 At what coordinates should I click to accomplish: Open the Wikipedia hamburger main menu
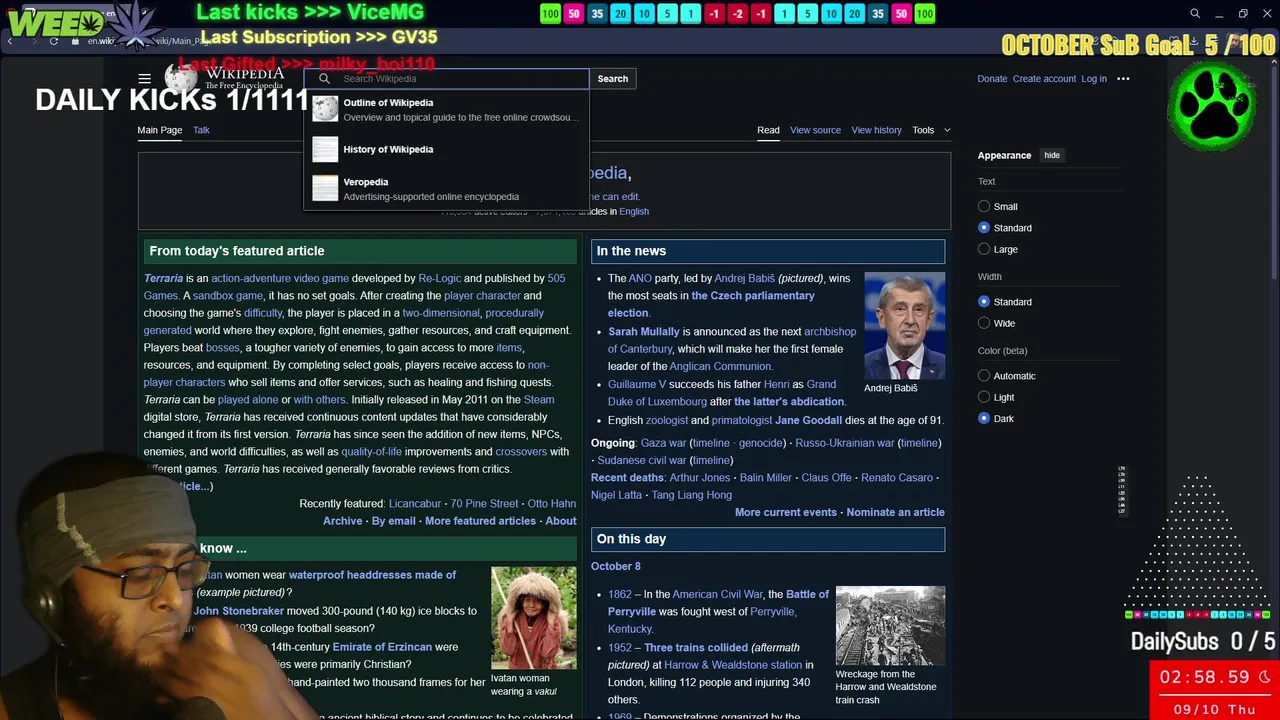(144, 79)
